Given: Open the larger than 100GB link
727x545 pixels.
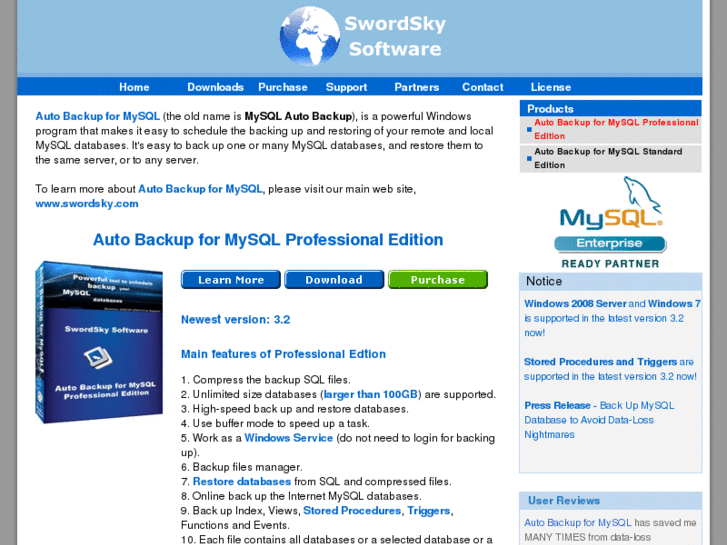Looking at the screenshot, I should tap(370, 394).
